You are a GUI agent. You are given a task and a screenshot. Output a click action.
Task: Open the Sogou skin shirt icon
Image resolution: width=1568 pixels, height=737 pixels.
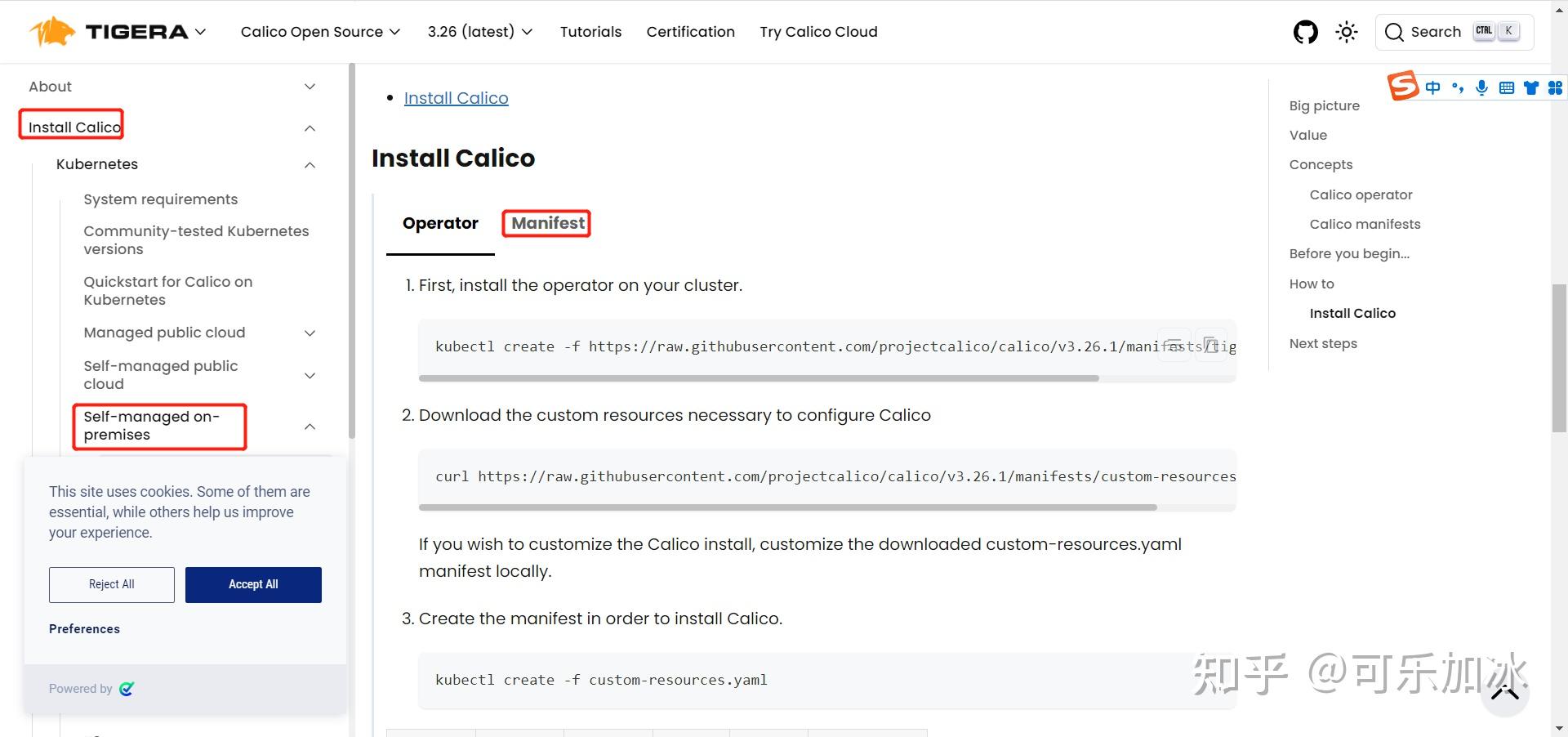[1531, 87]
